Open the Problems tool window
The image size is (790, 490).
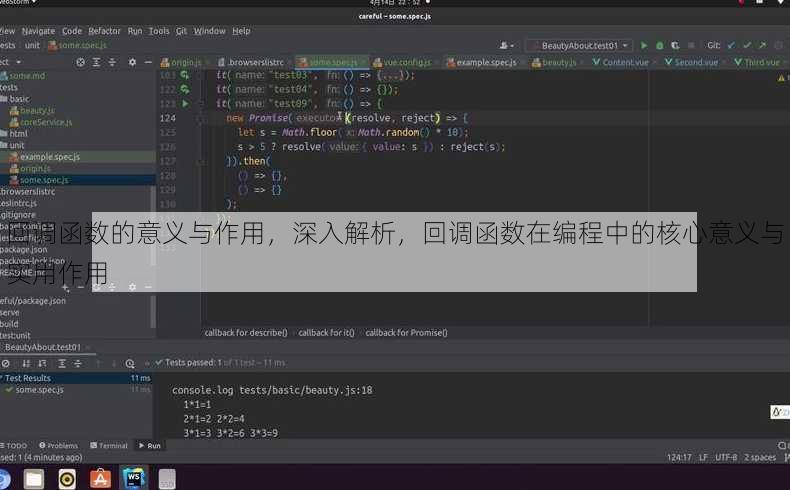tap(58, 446)
